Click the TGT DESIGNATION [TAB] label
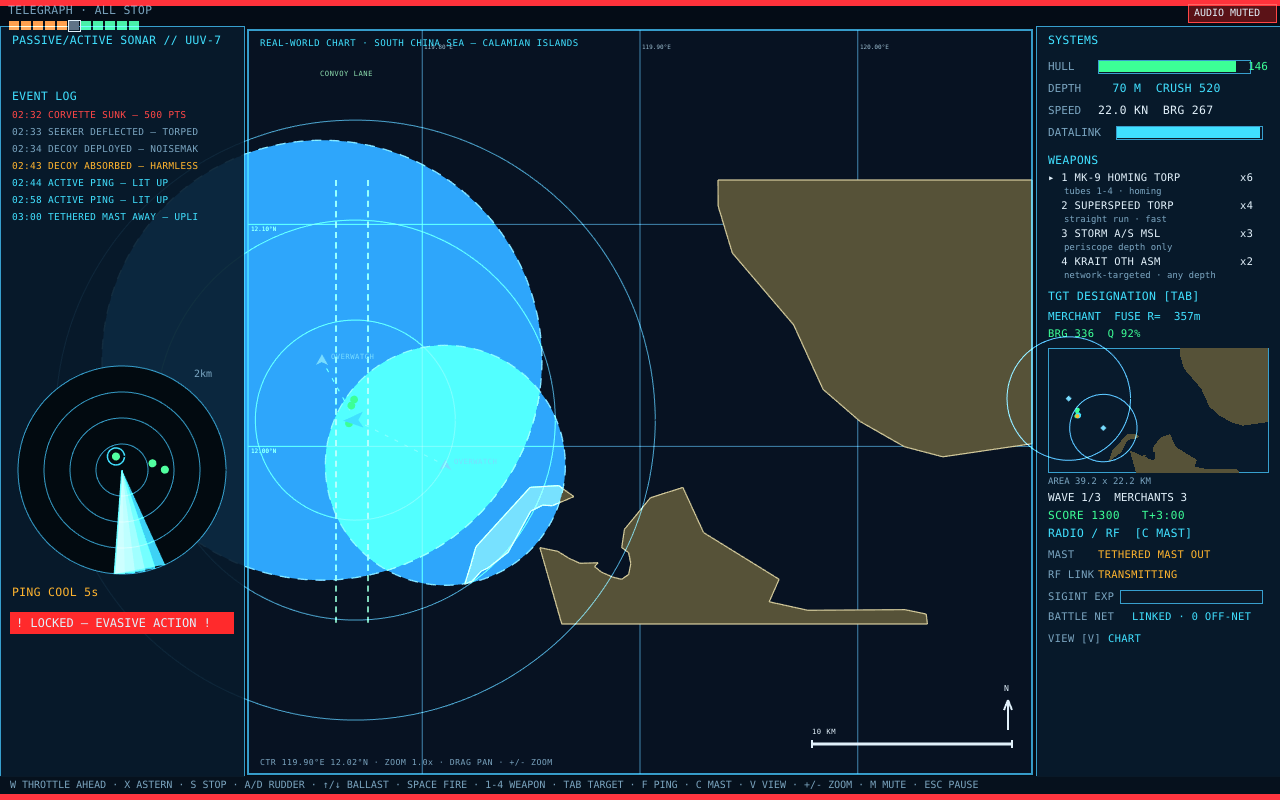This screenshot has height=800, width=1280. (1123, 296)
